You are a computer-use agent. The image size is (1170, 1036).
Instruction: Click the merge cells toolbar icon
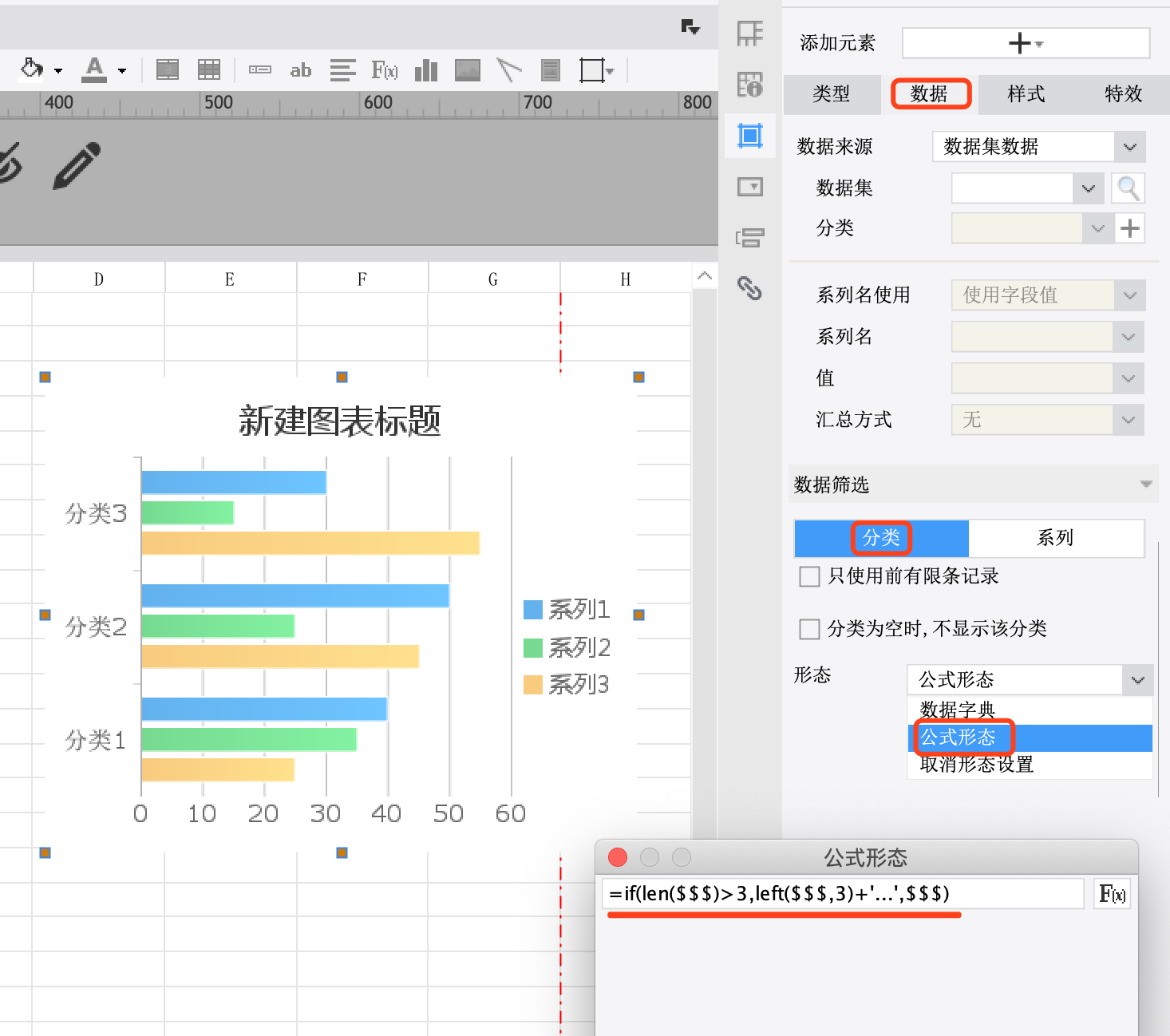168,70
